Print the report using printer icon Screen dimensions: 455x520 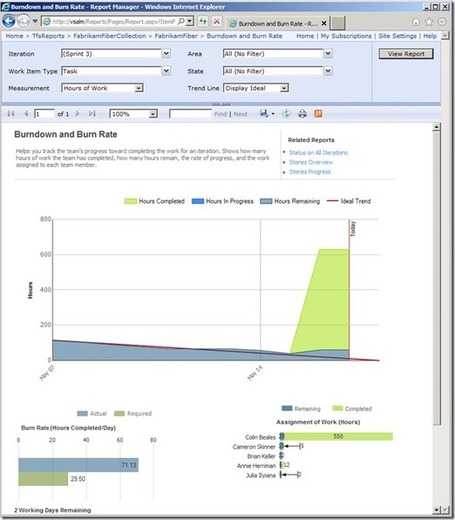pyautogui.click(x=302, y=114)
